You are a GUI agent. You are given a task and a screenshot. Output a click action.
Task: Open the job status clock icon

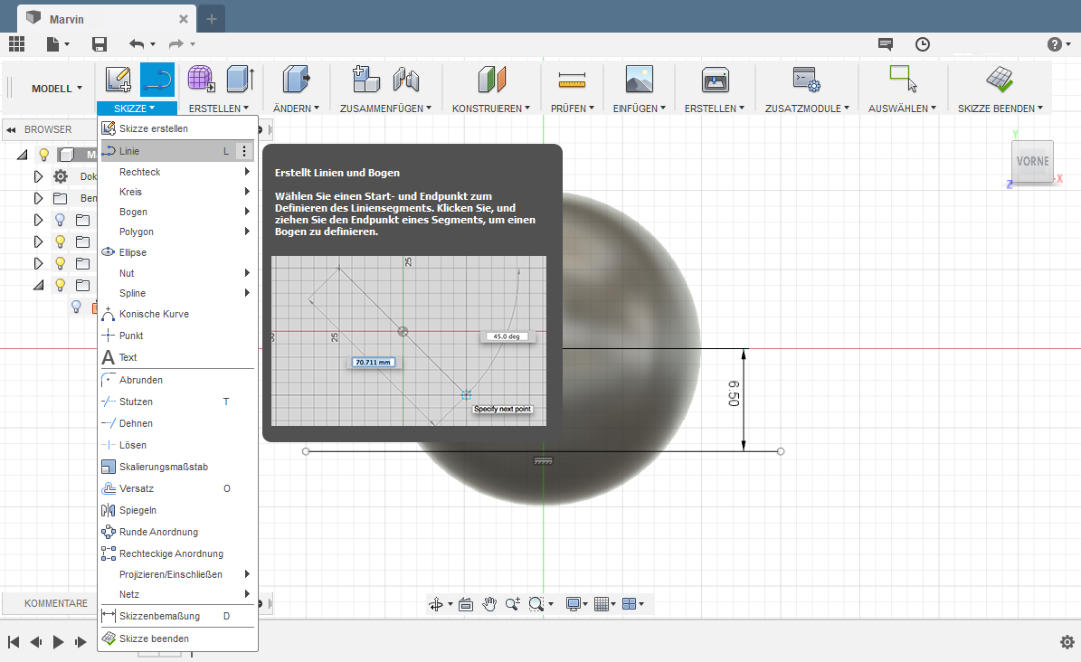pyautogui.click(x=922, y=44)
